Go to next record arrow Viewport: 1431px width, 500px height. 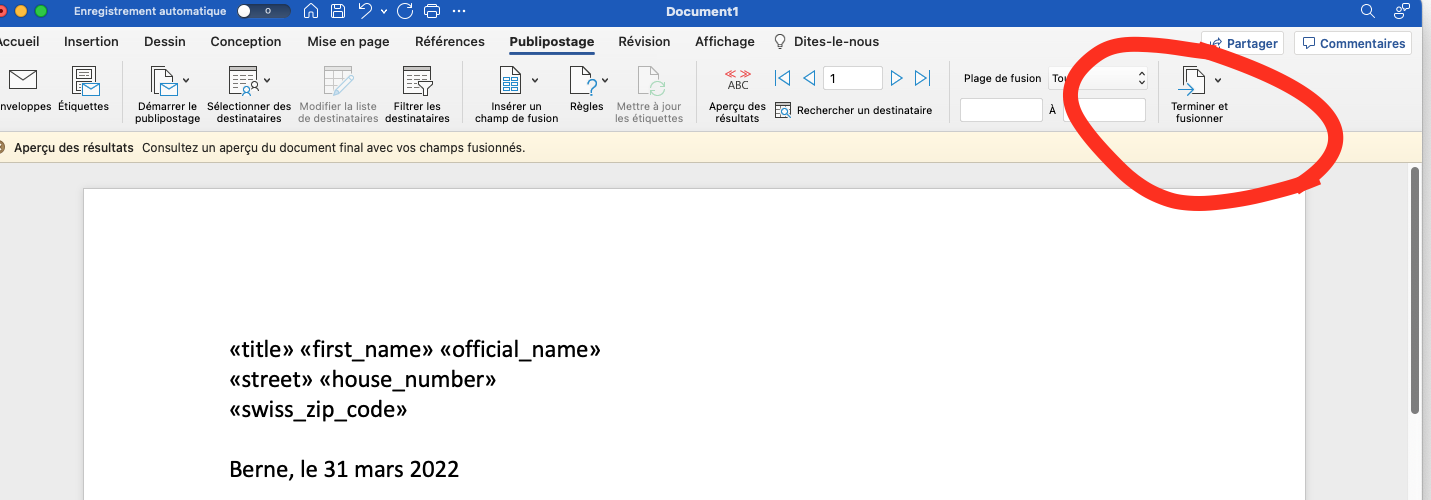pos(897,78)
